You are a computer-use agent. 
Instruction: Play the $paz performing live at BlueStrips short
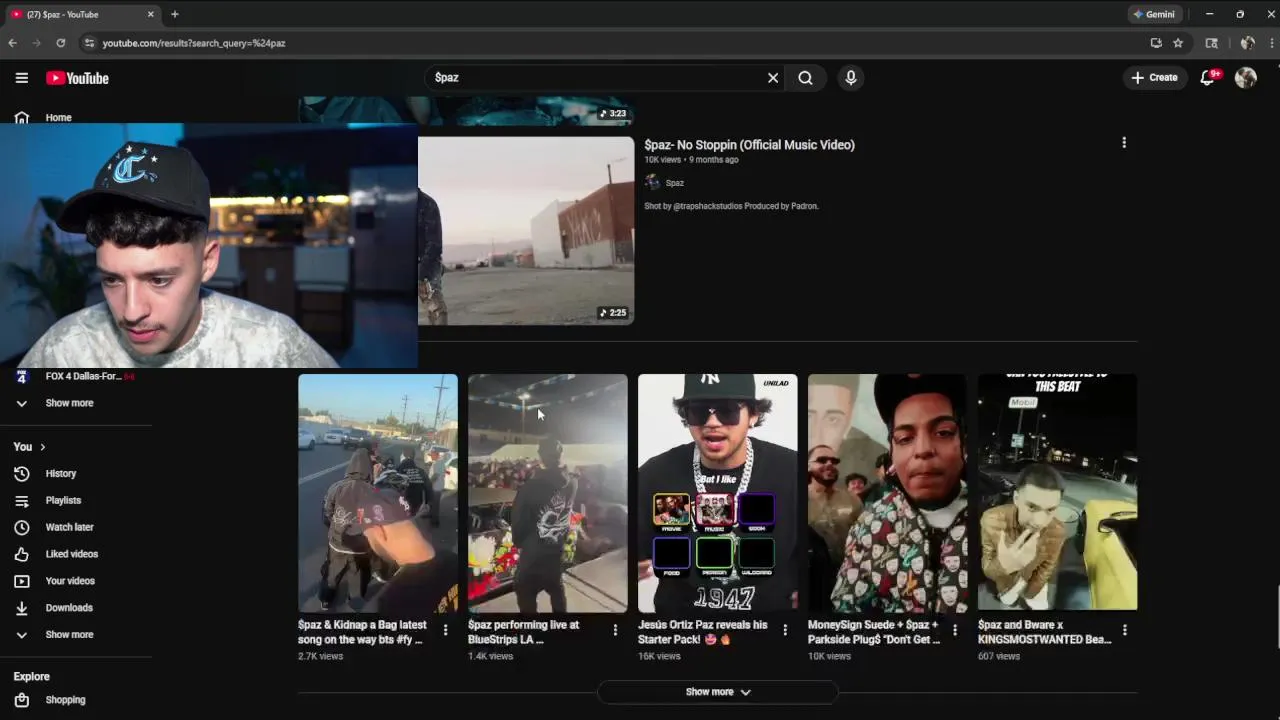[548, 493]
